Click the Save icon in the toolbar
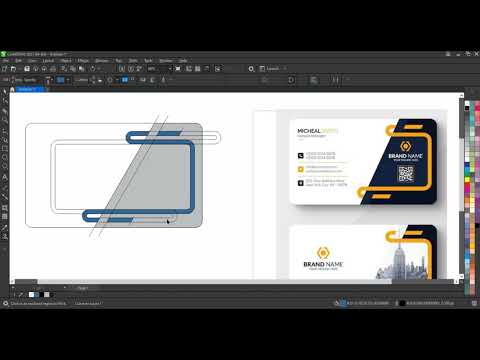The height and width of the screenshot is (360, 480). coord(27,69)
